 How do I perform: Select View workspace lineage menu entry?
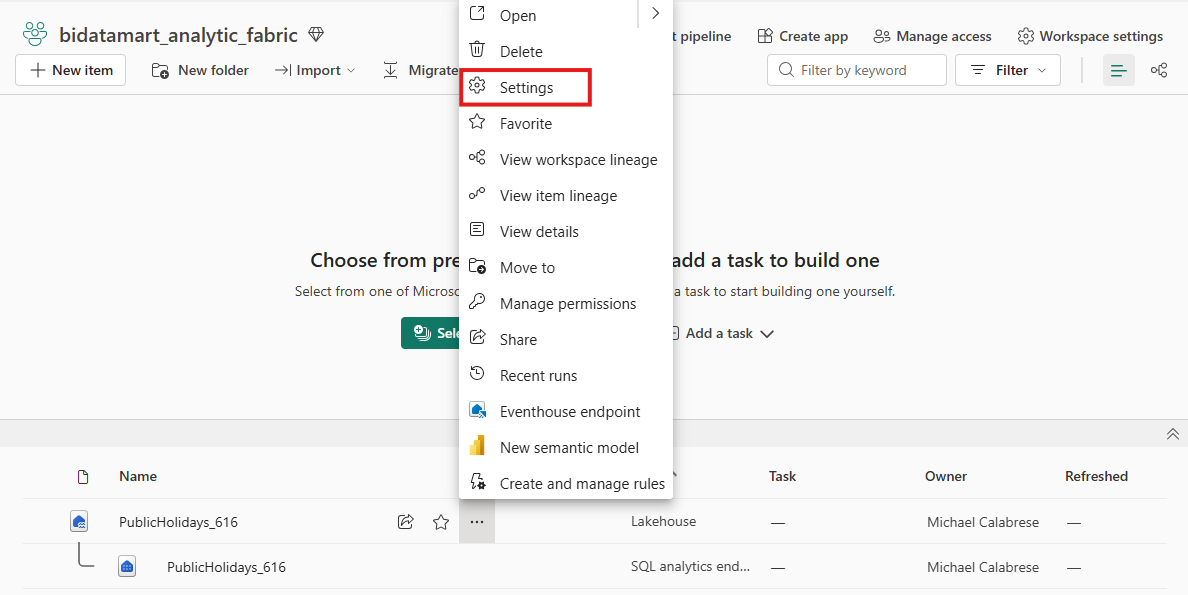click(565, 159)
